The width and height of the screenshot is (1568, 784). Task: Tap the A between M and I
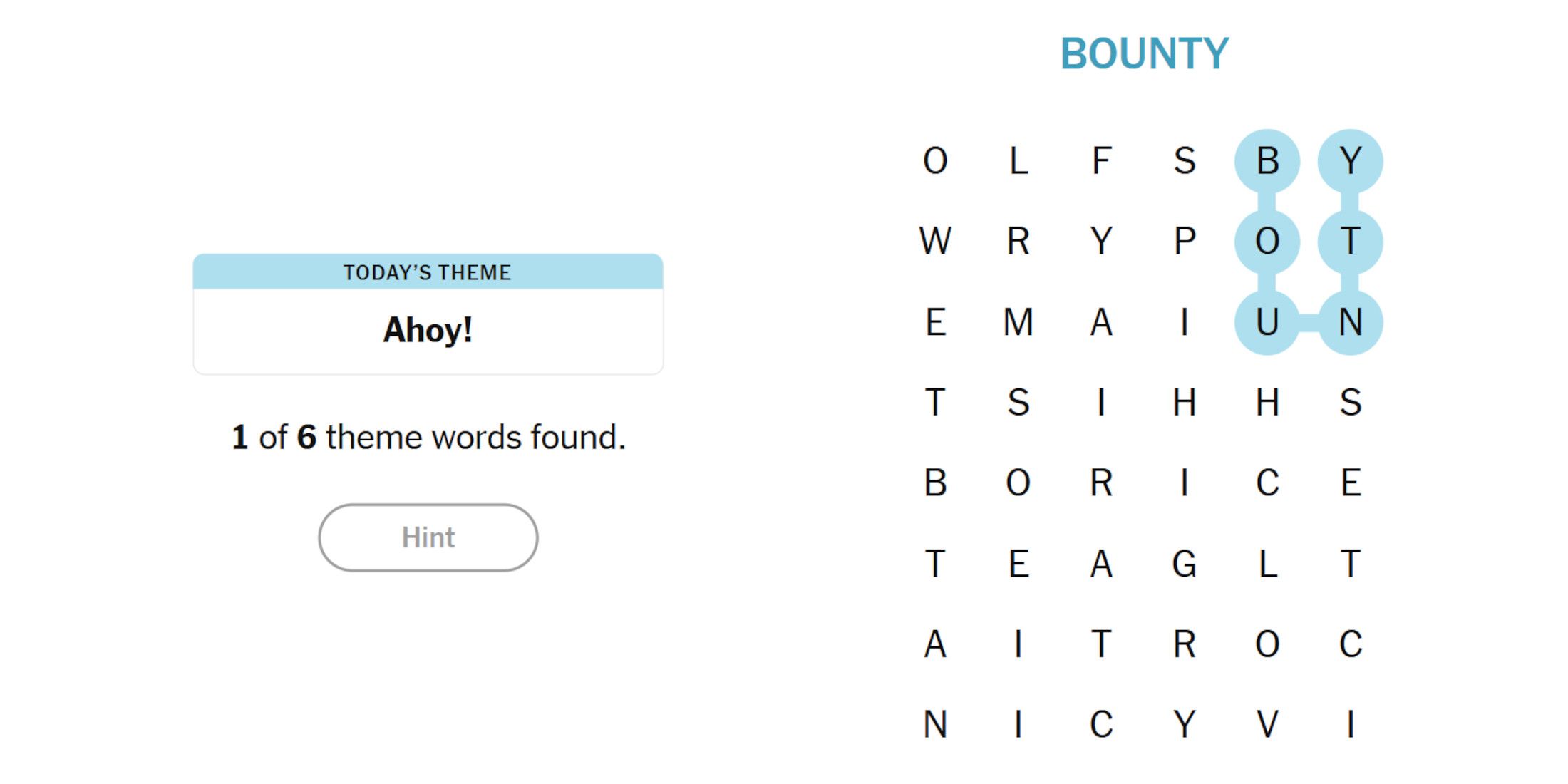(x=1101, y=322)
